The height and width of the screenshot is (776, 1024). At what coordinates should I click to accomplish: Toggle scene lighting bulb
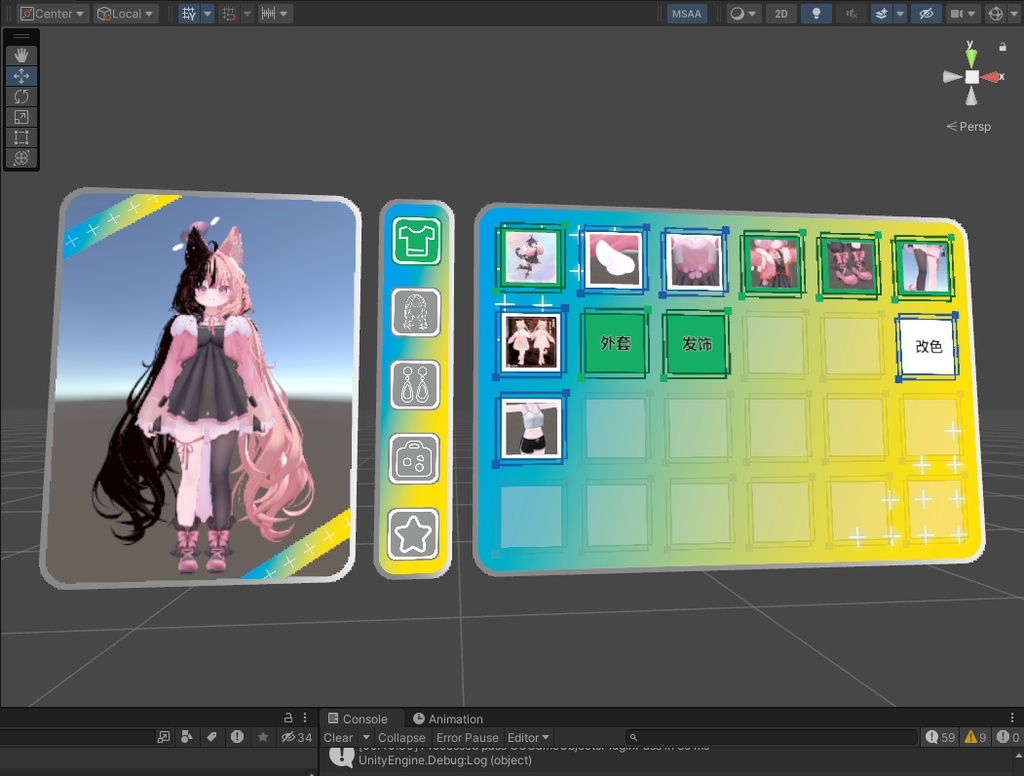click(816, 14)
